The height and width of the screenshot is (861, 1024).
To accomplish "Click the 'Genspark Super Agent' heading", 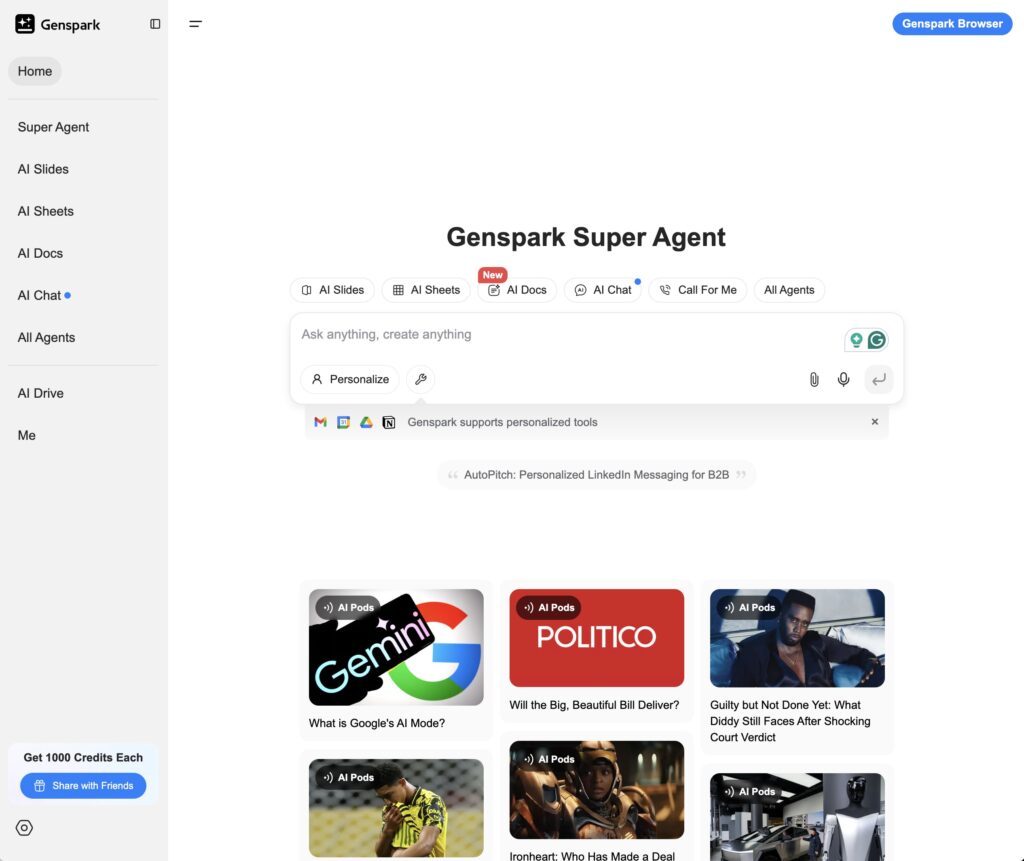I will point(586,237).
